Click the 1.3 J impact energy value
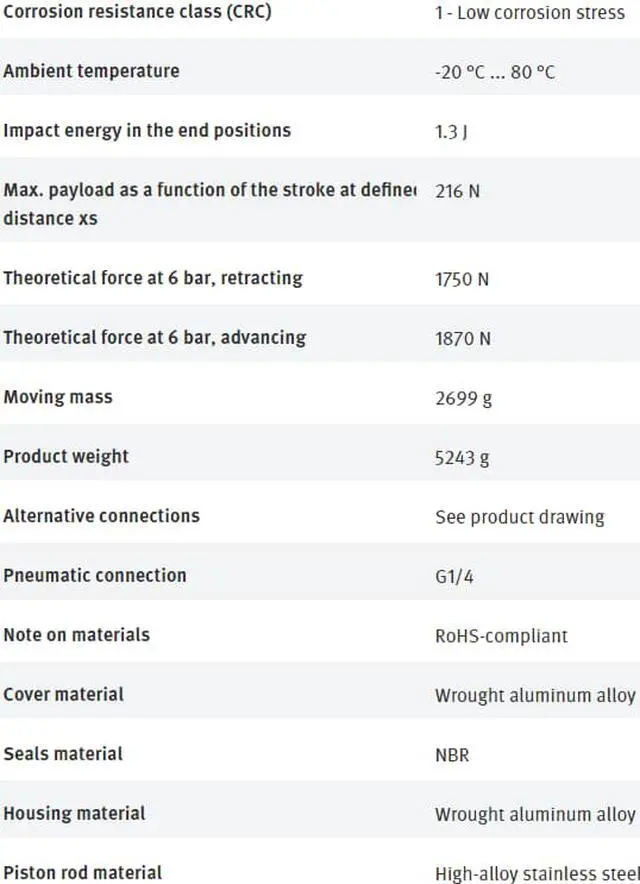Screen dimensions: 640x884 451,131
